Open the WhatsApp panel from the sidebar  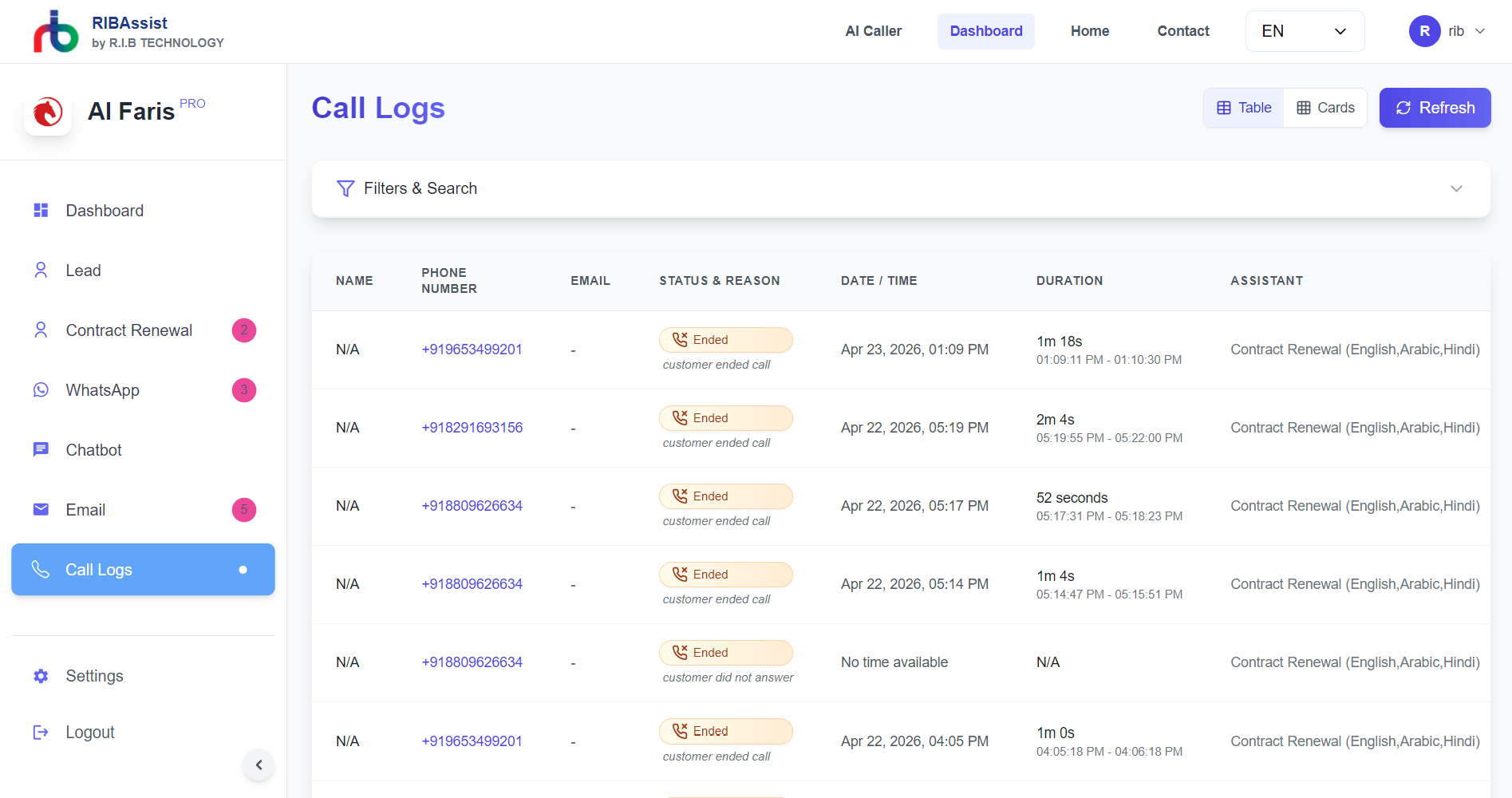[x=41, y=389]
